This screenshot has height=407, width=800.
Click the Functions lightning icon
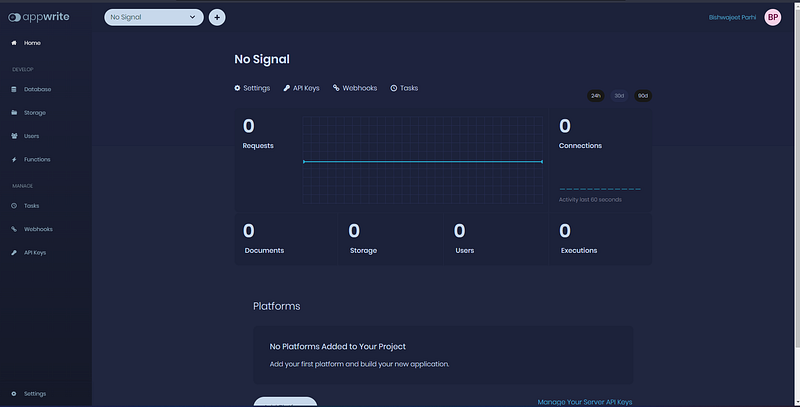[14, 160]
